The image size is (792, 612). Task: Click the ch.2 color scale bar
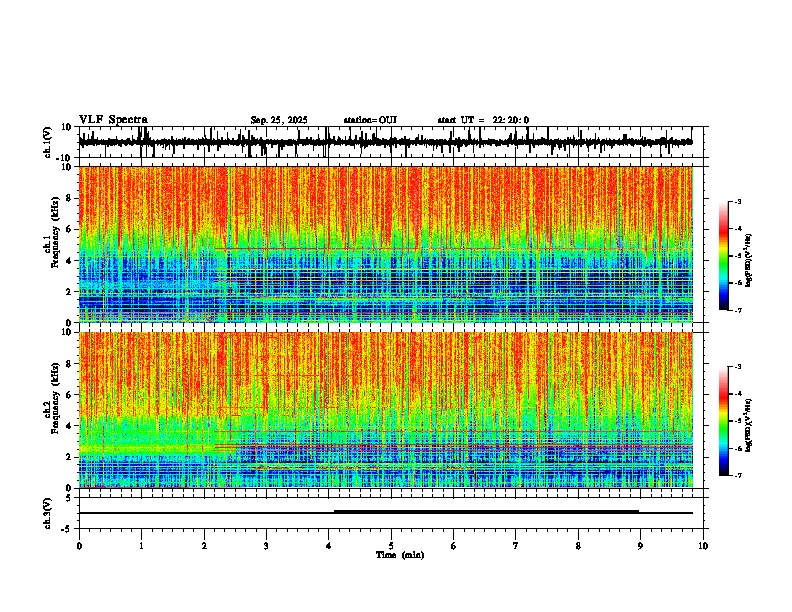[x=724, y=421]
